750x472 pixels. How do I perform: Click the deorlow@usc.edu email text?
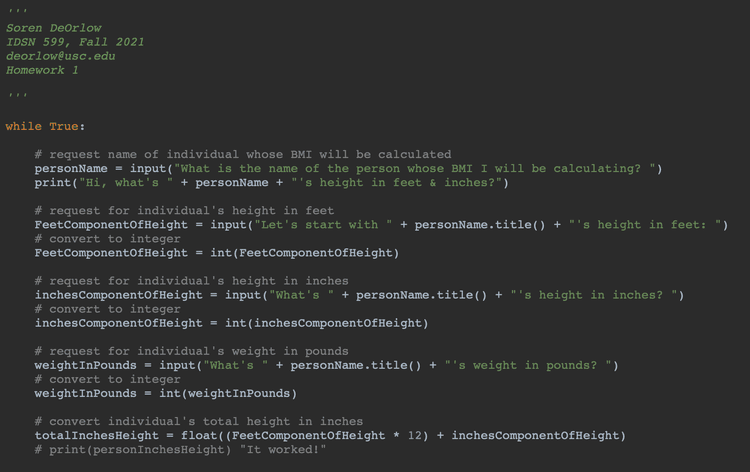[x=61, y=56]
